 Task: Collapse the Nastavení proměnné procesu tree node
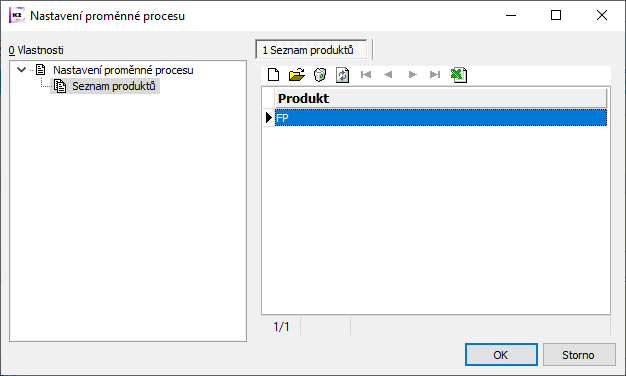(22, 70)
